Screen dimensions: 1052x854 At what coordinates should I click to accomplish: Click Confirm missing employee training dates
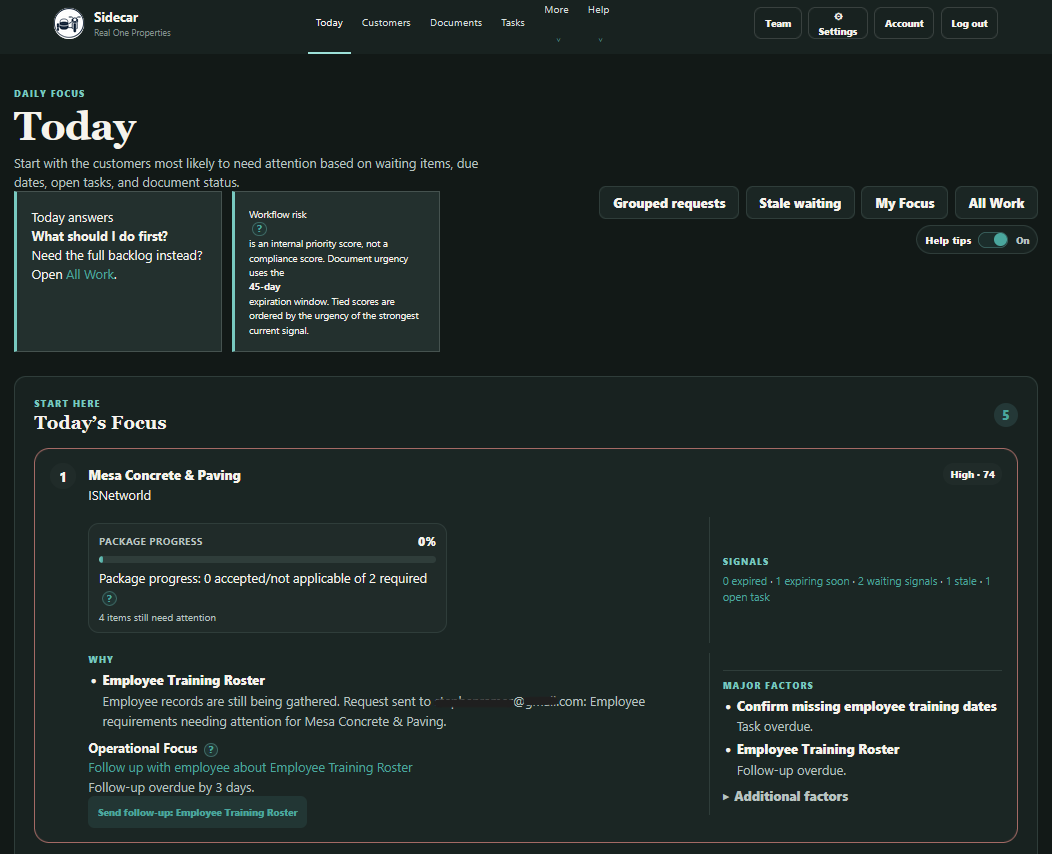[866, 706]
